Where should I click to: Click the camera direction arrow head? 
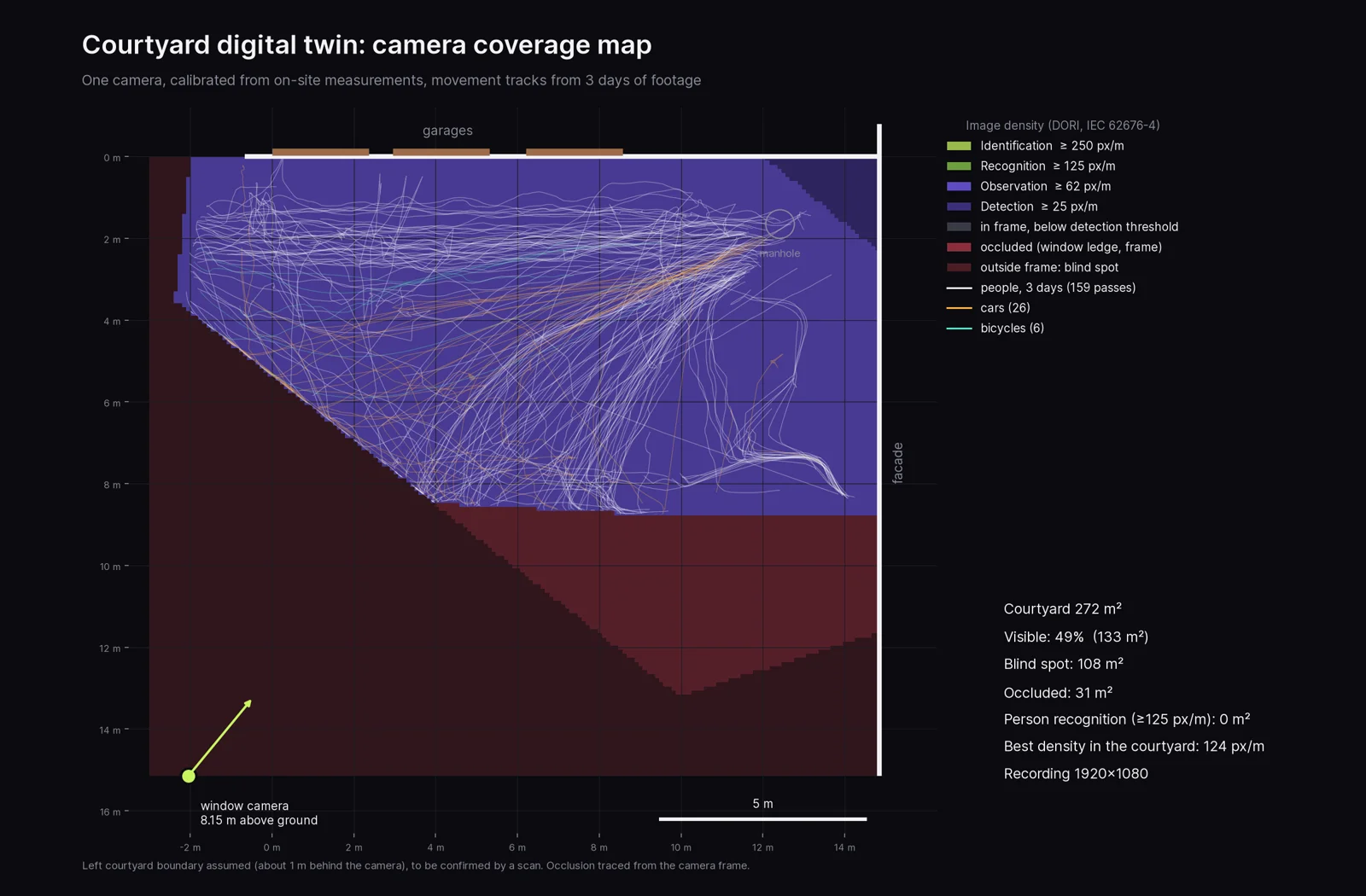(248, 704)
